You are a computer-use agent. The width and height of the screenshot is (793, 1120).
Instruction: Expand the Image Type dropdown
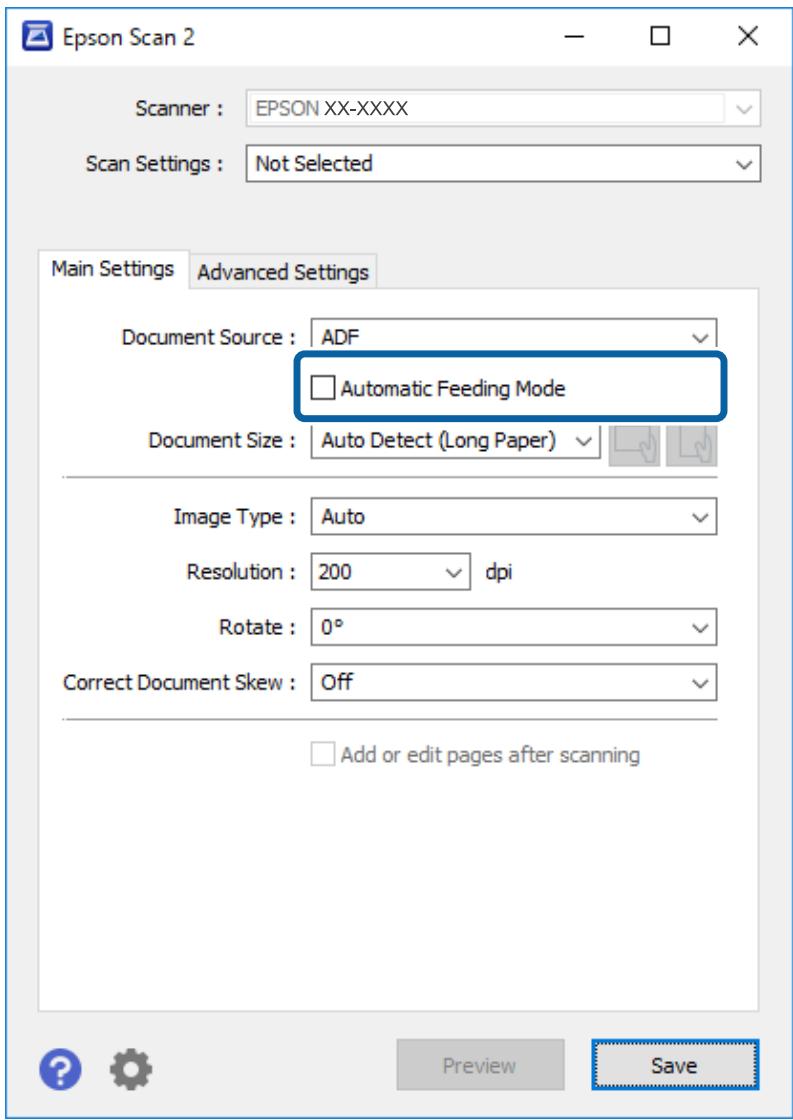[514, 516]
